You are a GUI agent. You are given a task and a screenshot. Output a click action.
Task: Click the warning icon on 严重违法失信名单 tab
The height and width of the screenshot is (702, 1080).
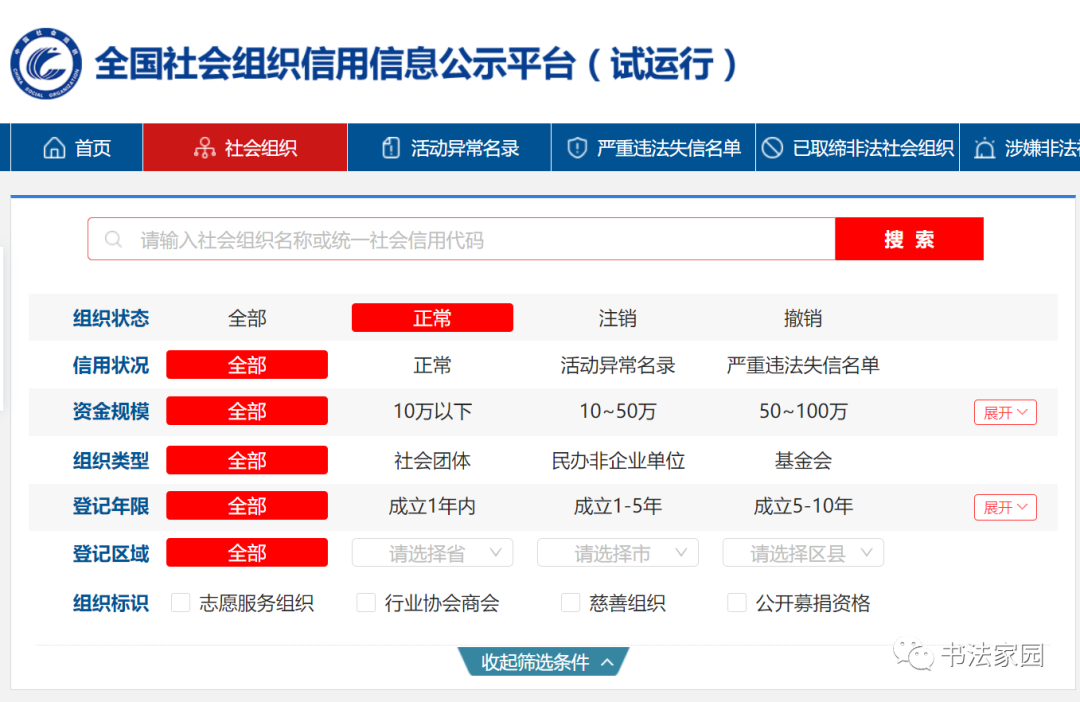click(577, 147)
